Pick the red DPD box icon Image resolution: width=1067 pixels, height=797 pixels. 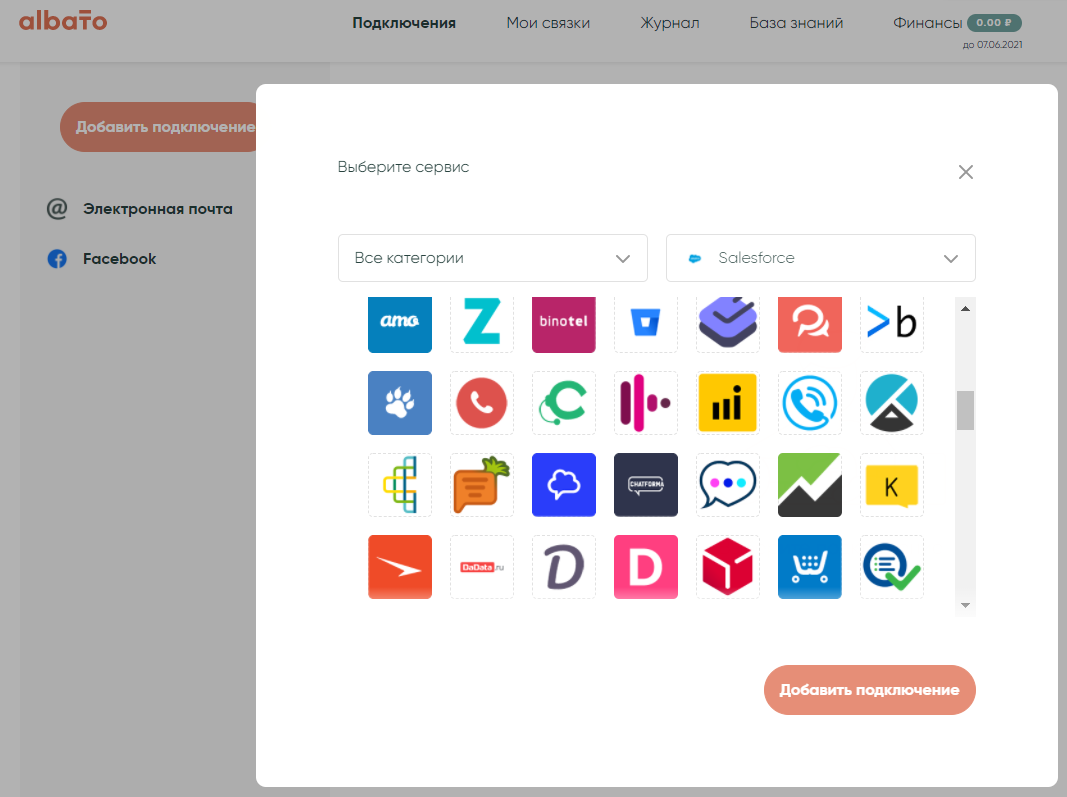coord(728,567)
